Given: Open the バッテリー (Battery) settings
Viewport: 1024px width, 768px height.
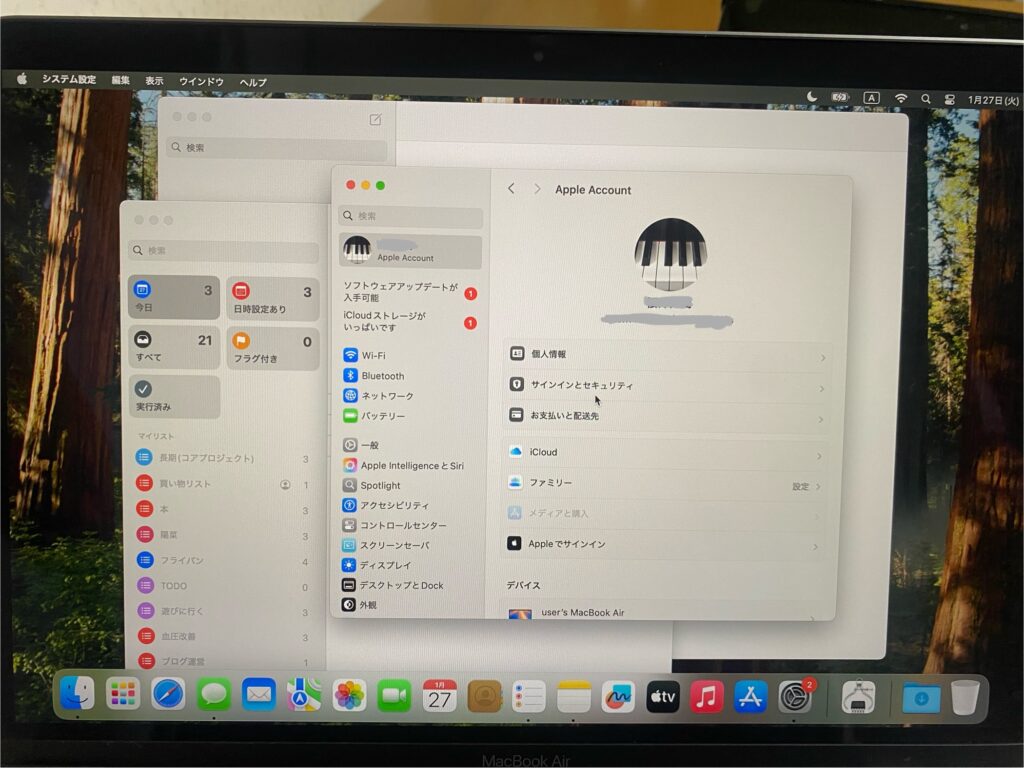Looking at the screenshot, I should (x=382, y=416).
